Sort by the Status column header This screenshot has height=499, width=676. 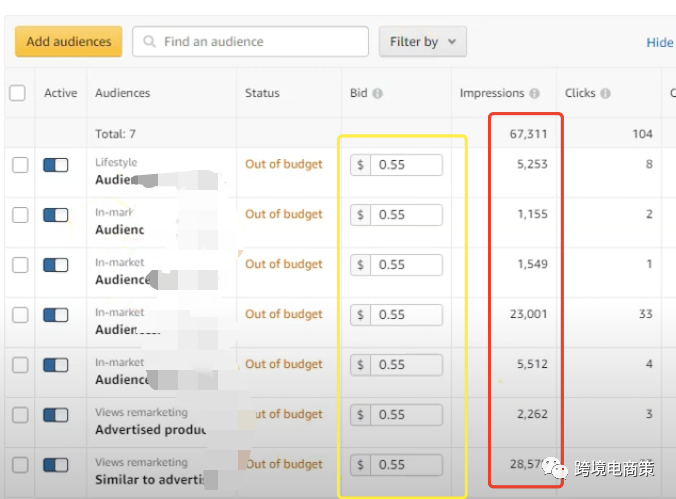[262, 93]
